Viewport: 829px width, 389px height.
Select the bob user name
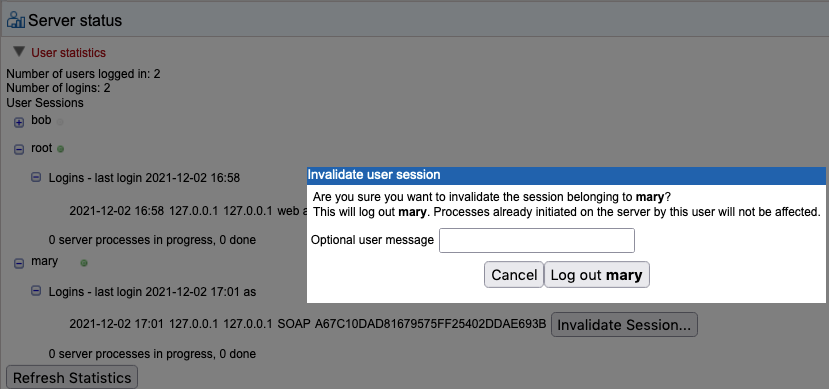[41, 121]
